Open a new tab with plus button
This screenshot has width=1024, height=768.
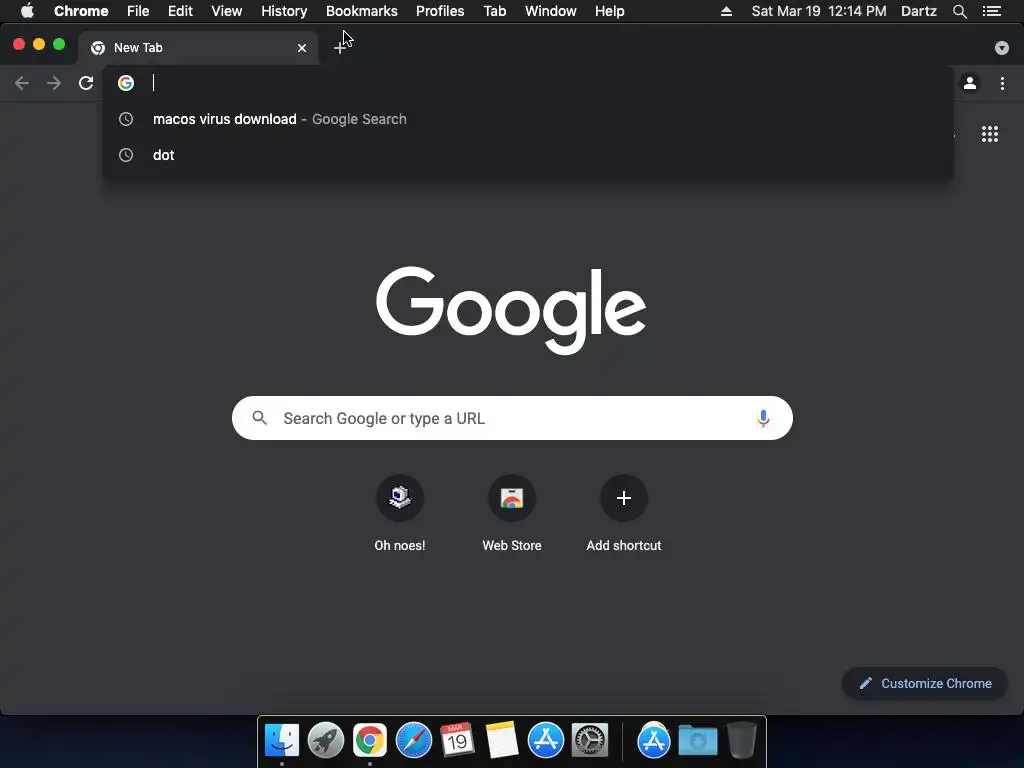pyautogui.click(x=340, y=48)
